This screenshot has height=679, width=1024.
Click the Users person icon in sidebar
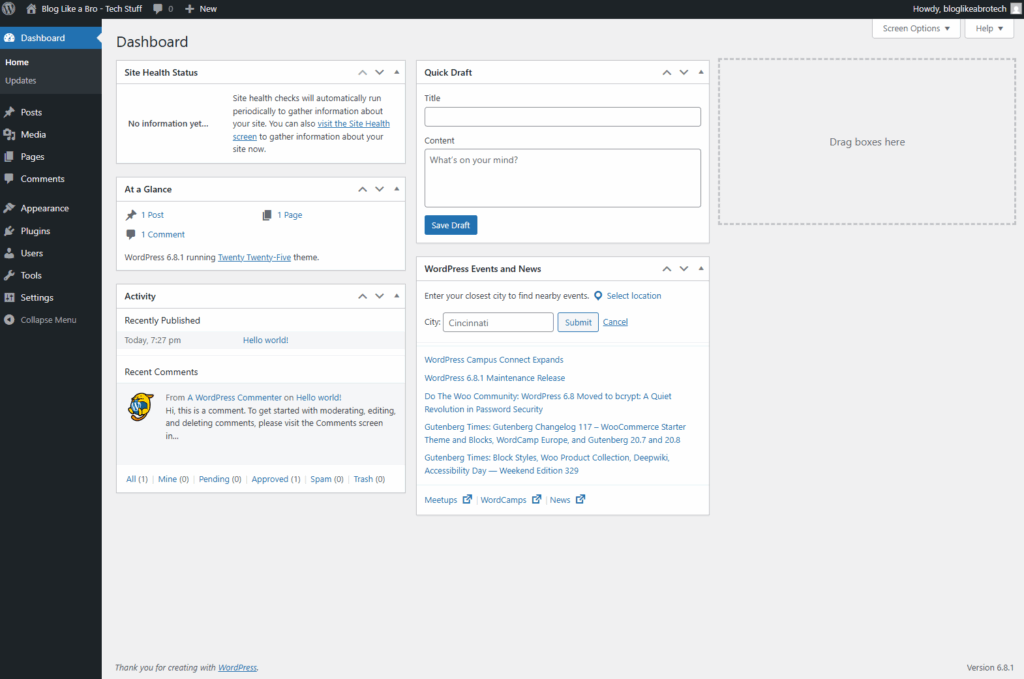pyautogui.click(x=9, y=253)
